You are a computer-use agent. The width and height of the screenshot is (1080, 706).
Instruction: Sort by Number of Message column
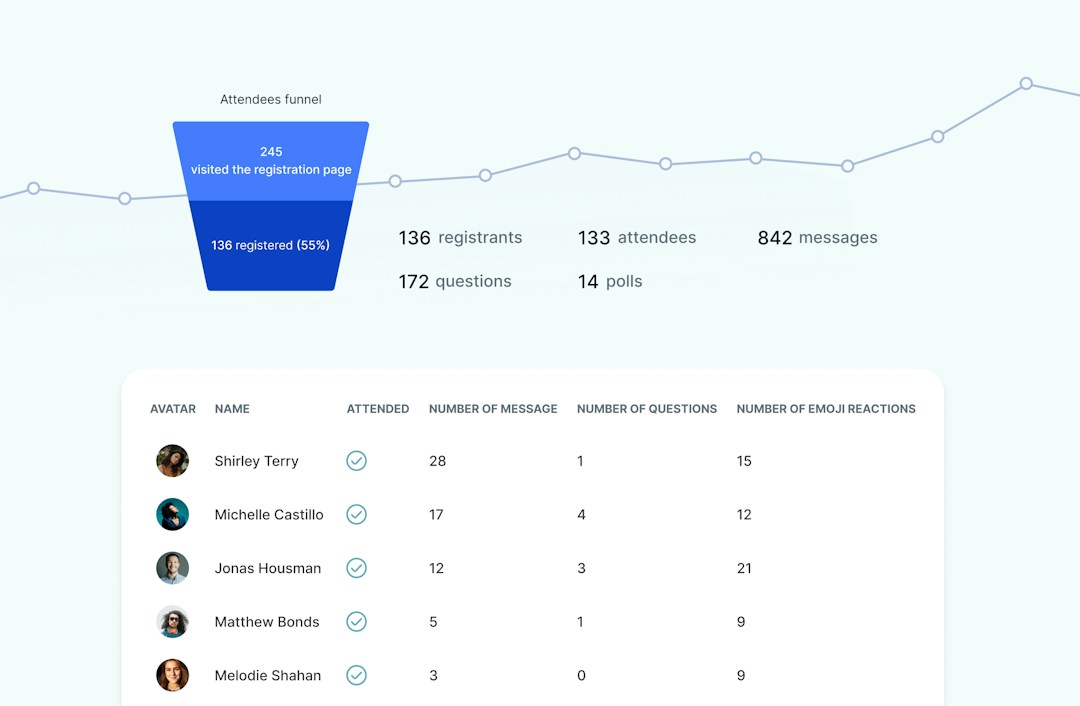(x=493, y=409)
